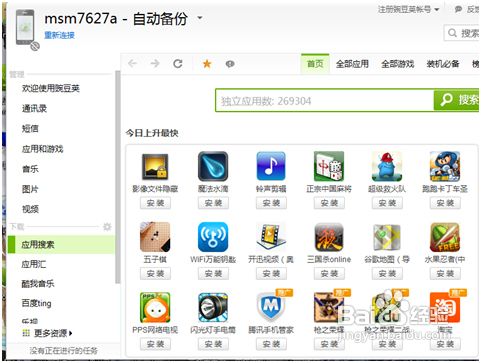Viewport: 481px width, 363px height.
Task: Open 酷我音乐 in the sidebar
Action: point(38,284)
